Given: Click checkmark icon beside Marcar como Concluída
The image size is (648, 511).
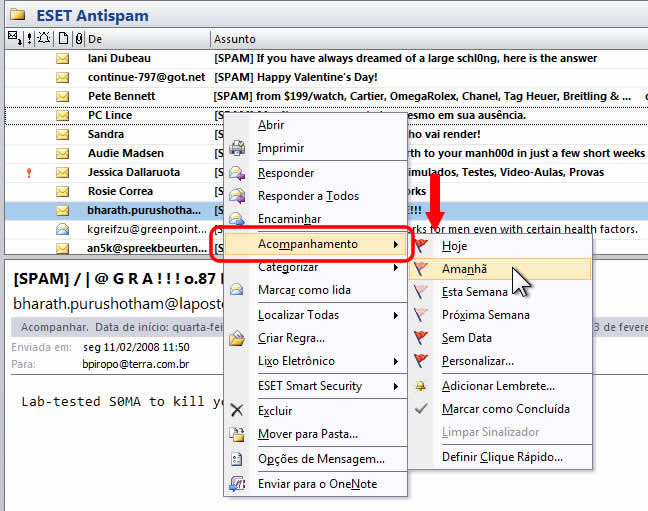Looking at the screenshot, I should pyautogui.click(x=421, y=409).
